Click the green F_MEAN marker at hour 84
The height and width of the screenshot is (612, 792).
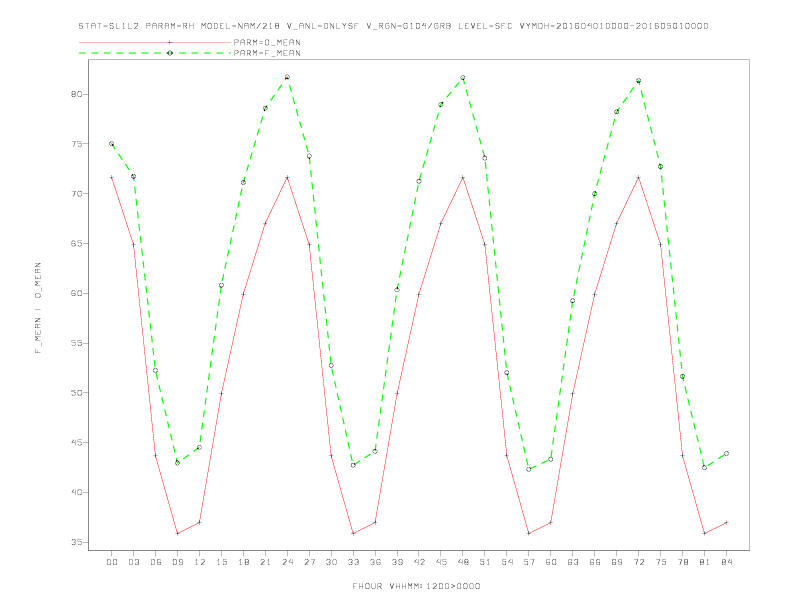click(726, 453)
